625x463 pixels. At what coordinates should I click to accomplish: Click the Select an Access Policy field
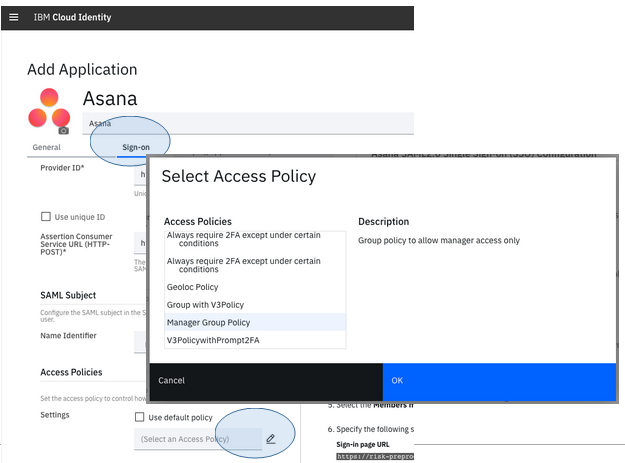pos(198,439)
